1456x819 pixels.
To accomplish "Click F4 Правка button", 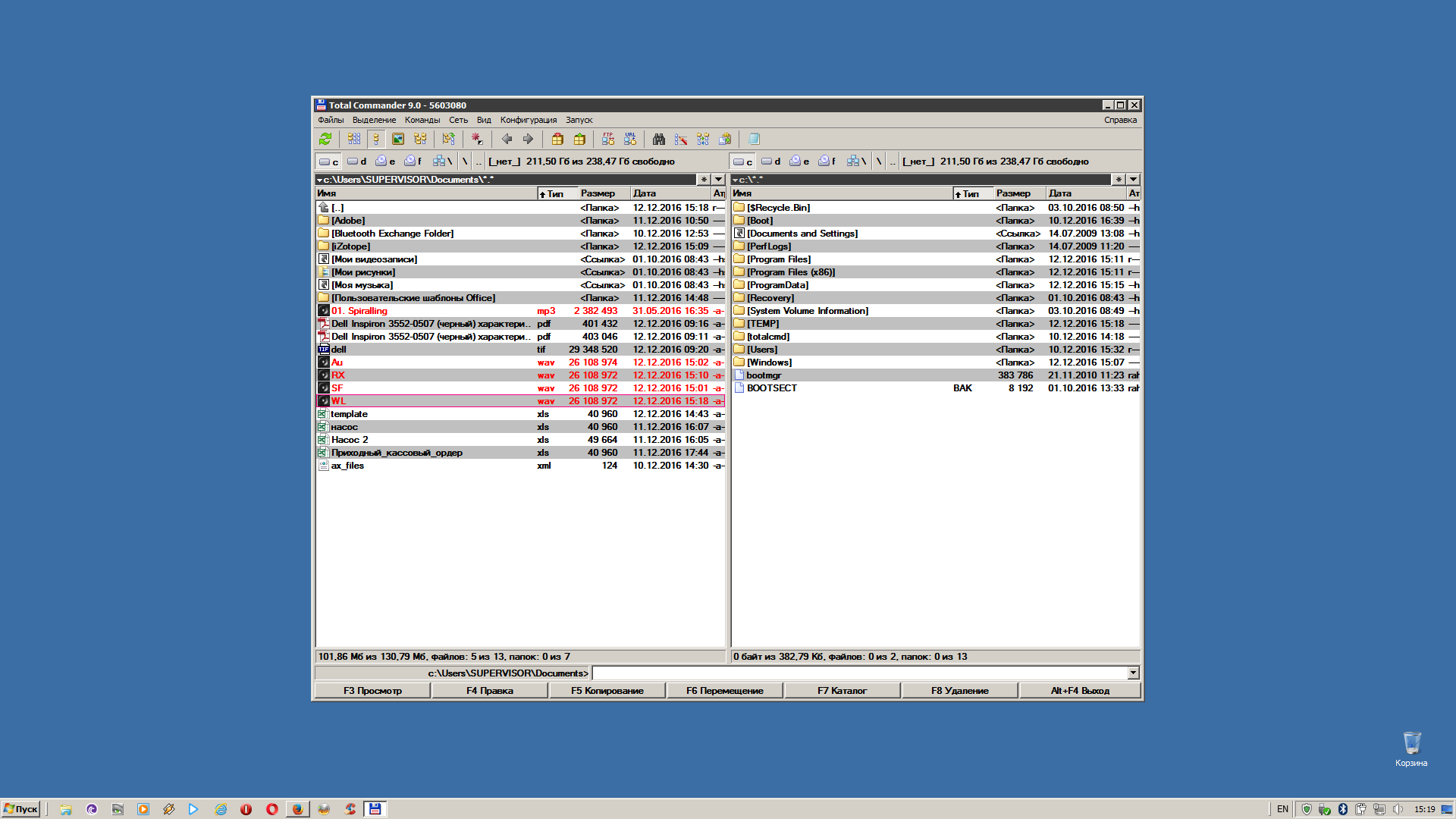I will click(x=490, y=691).
